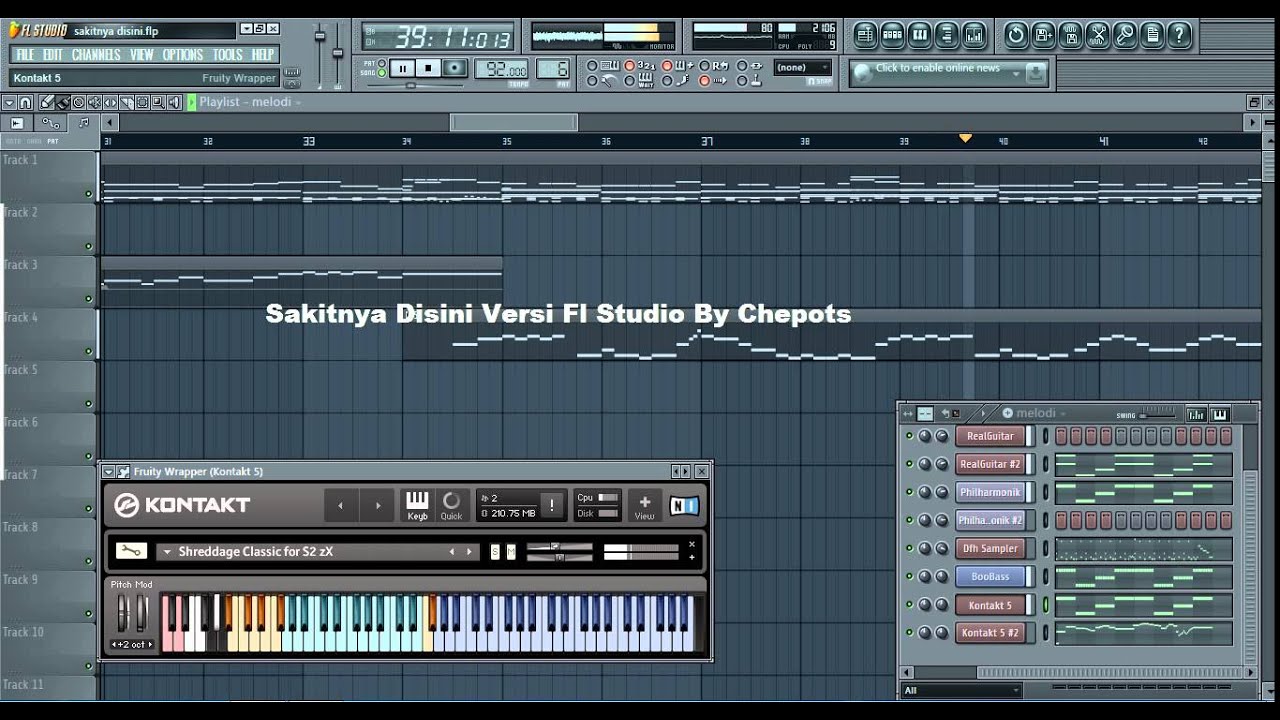Click the microphone recording icon
Screen dimensions: 1280x720
click(1124, 35)
